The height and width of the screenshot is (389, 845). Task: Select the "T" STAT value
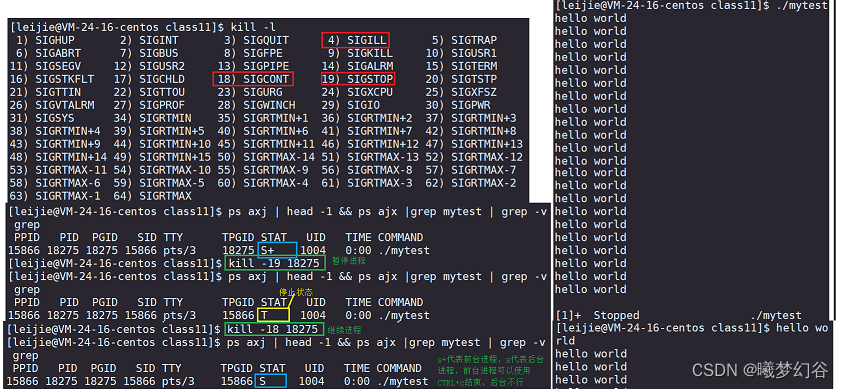pos(264,315)
